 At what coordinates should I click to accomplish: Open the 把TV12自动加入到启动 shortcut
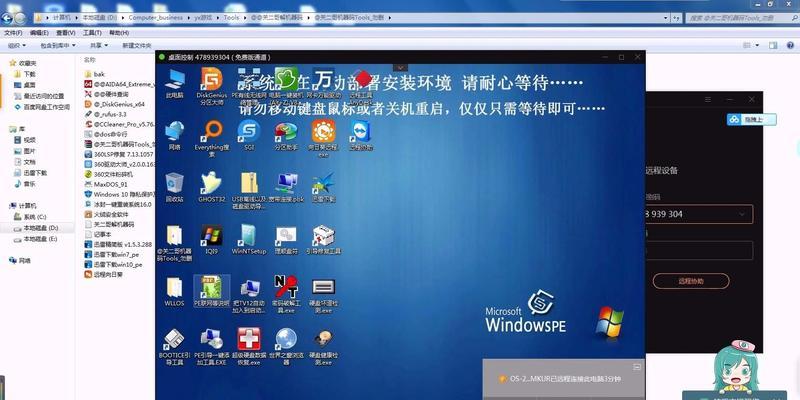pyautogui.click(x=249, y=295)
